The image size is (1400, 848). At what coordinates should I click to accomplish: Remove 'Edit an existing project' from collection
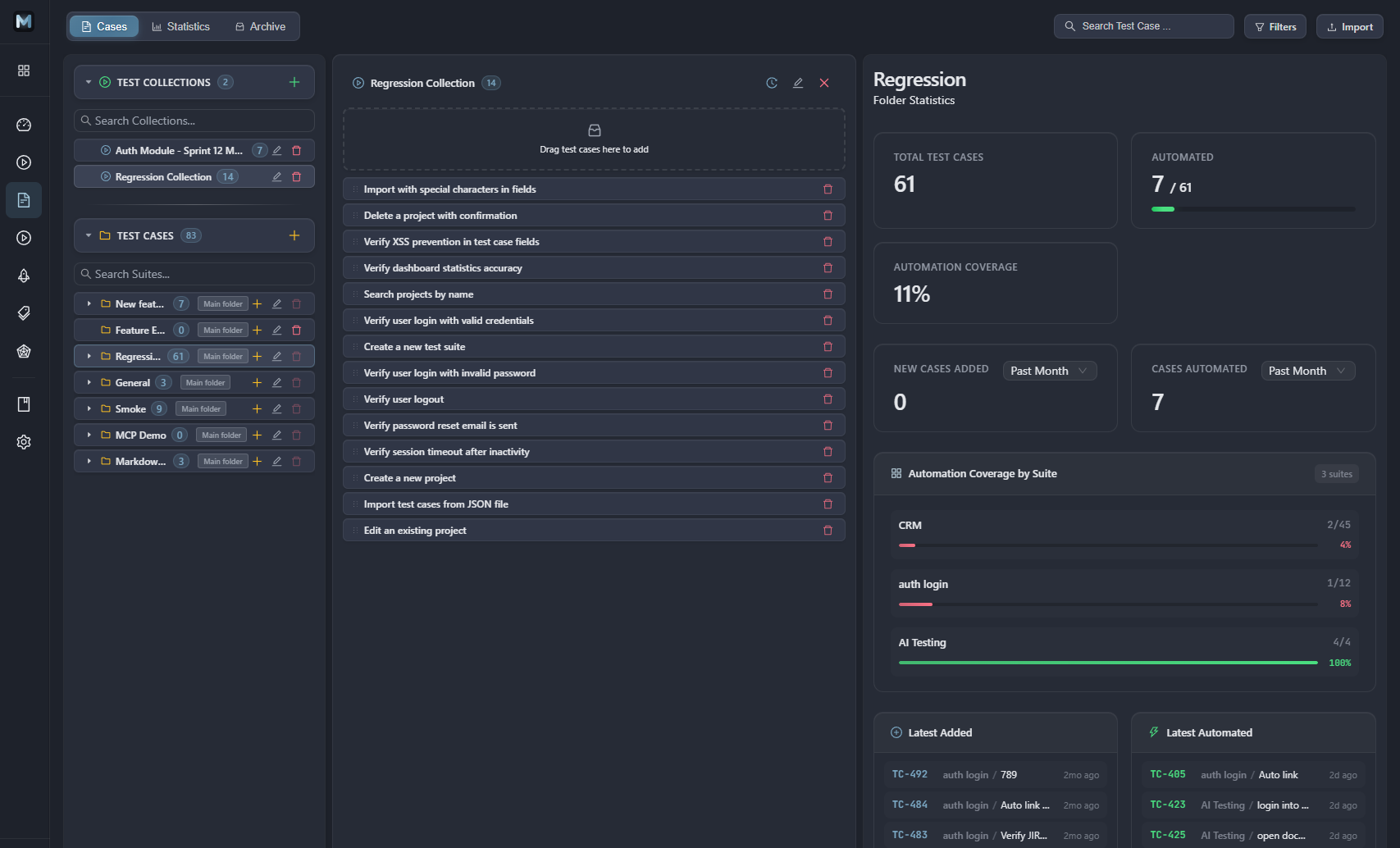(828, 531)
